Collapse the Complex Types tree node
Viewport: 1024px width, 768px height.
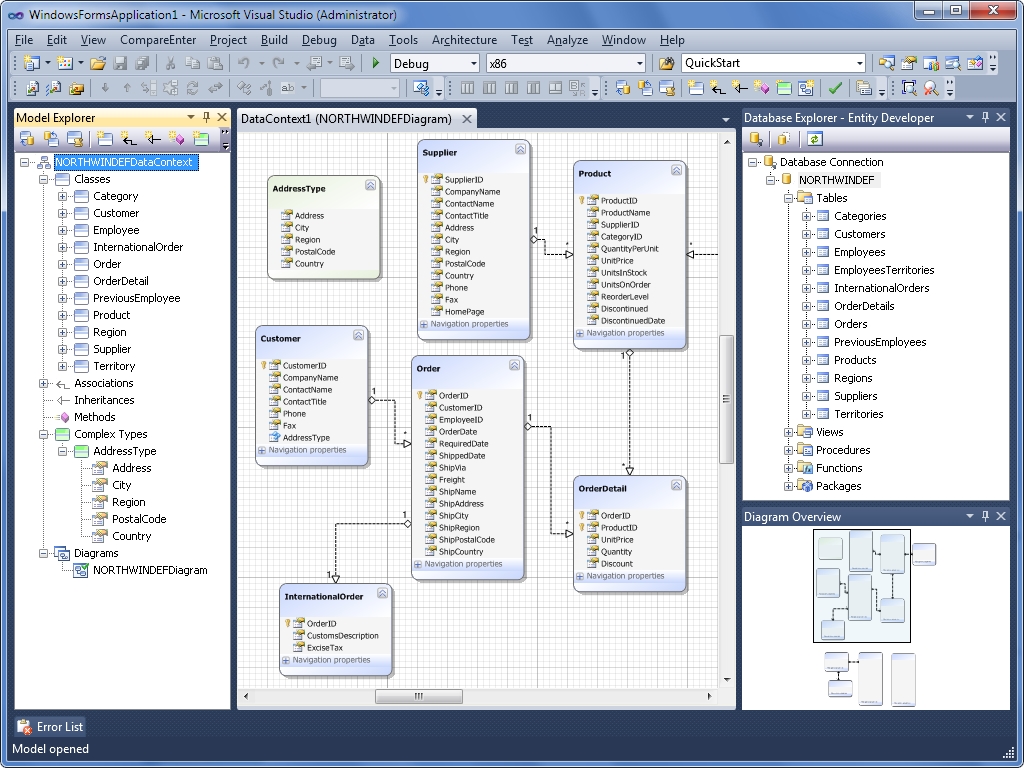pos(43,434)
